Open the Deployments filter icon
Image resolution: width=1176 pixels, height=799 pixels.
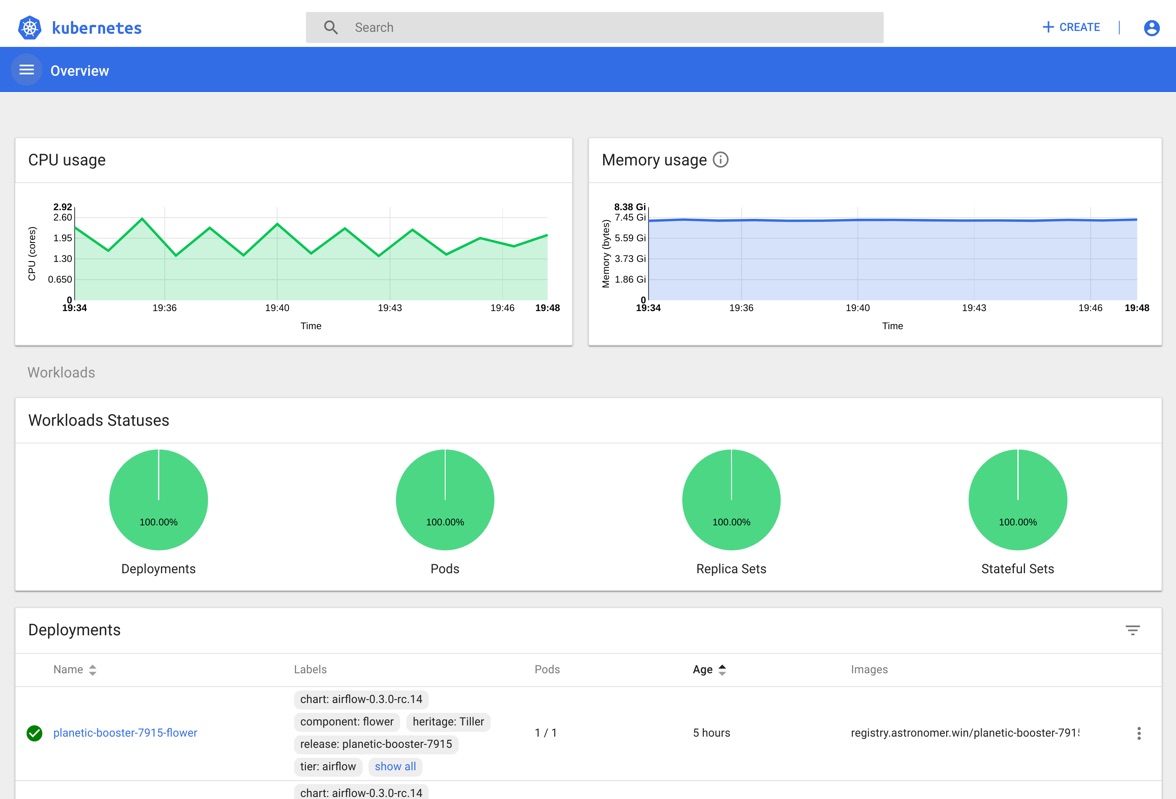[1132, 630]
